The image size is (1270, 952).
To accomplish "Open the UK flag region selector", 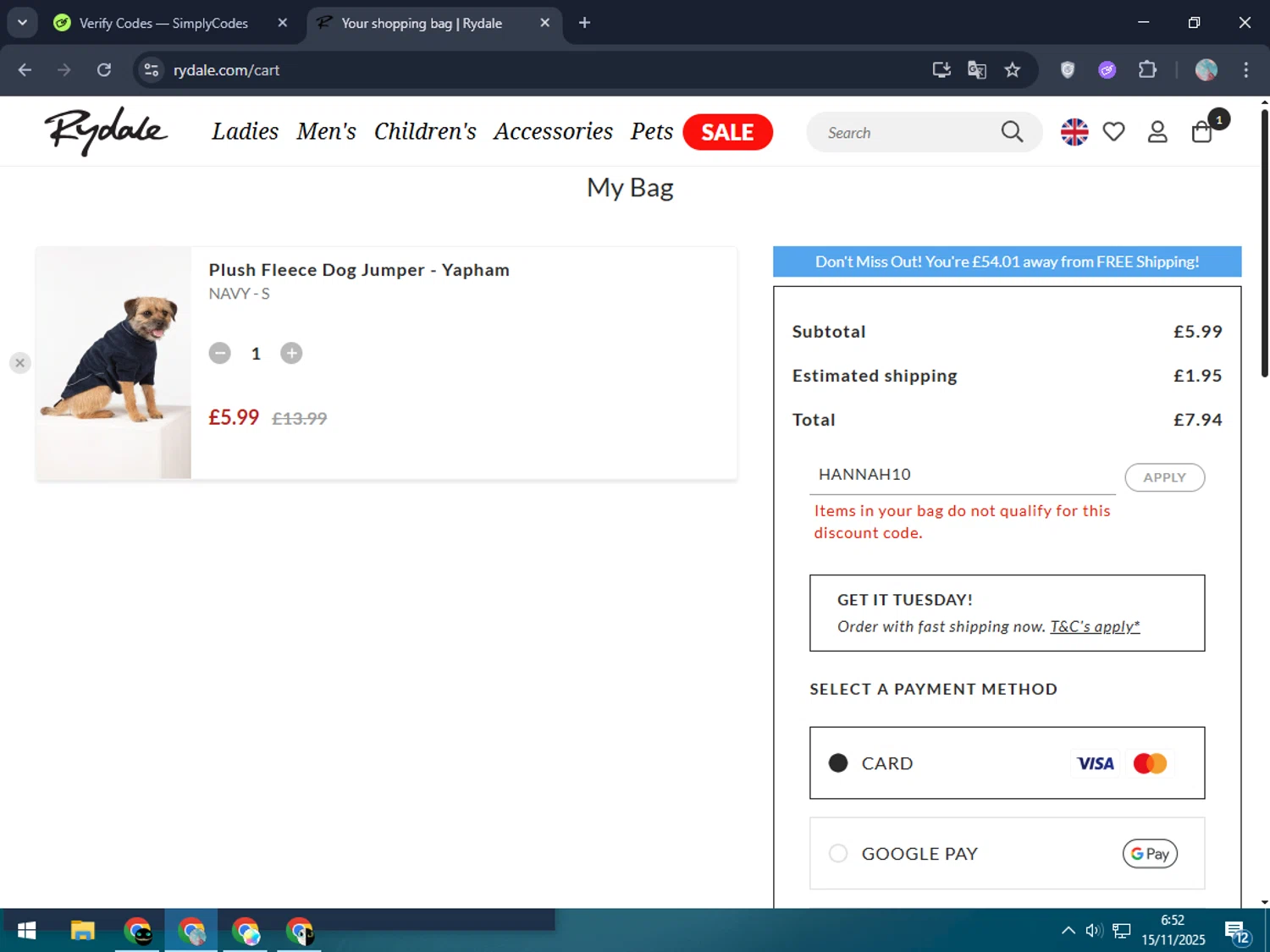I will click(x=1074, y=132).
